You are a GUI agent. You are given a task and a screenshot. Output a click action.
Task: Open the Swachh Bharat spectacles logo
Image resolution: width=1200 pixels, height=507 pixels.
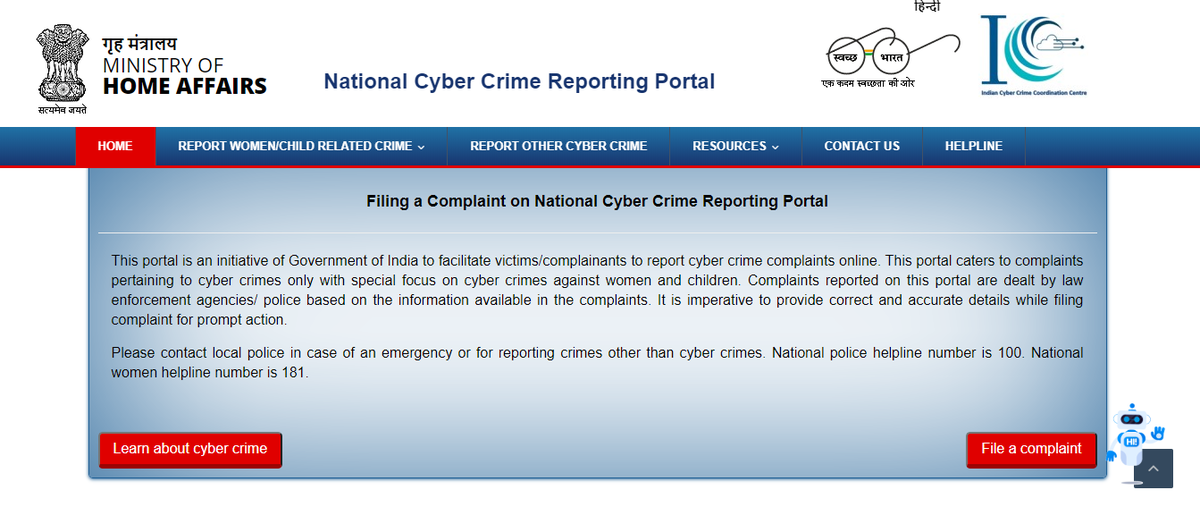tap(891, 57)
